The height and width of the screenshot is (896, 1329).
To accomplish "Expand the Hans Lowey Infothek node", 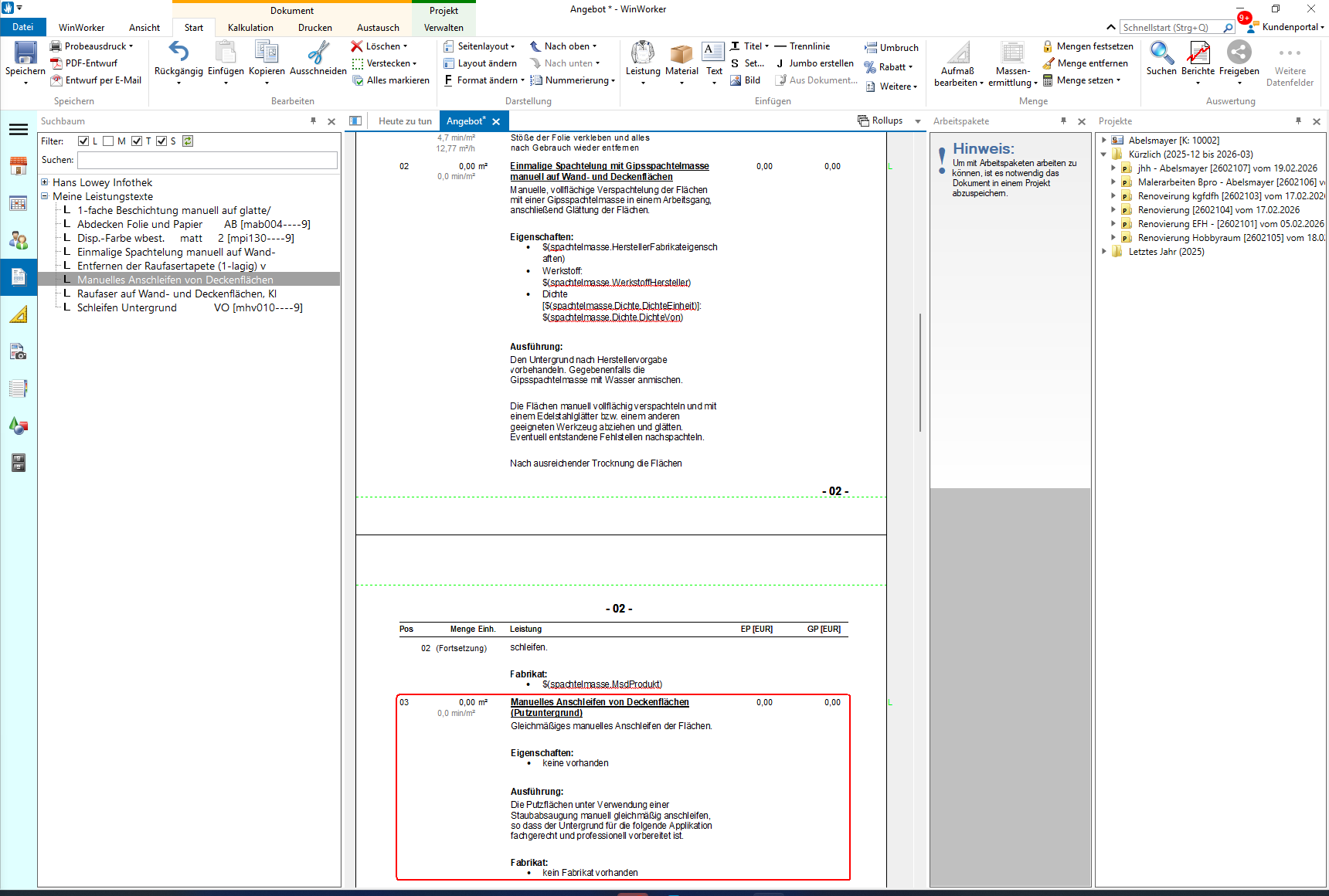I will 45,182.
